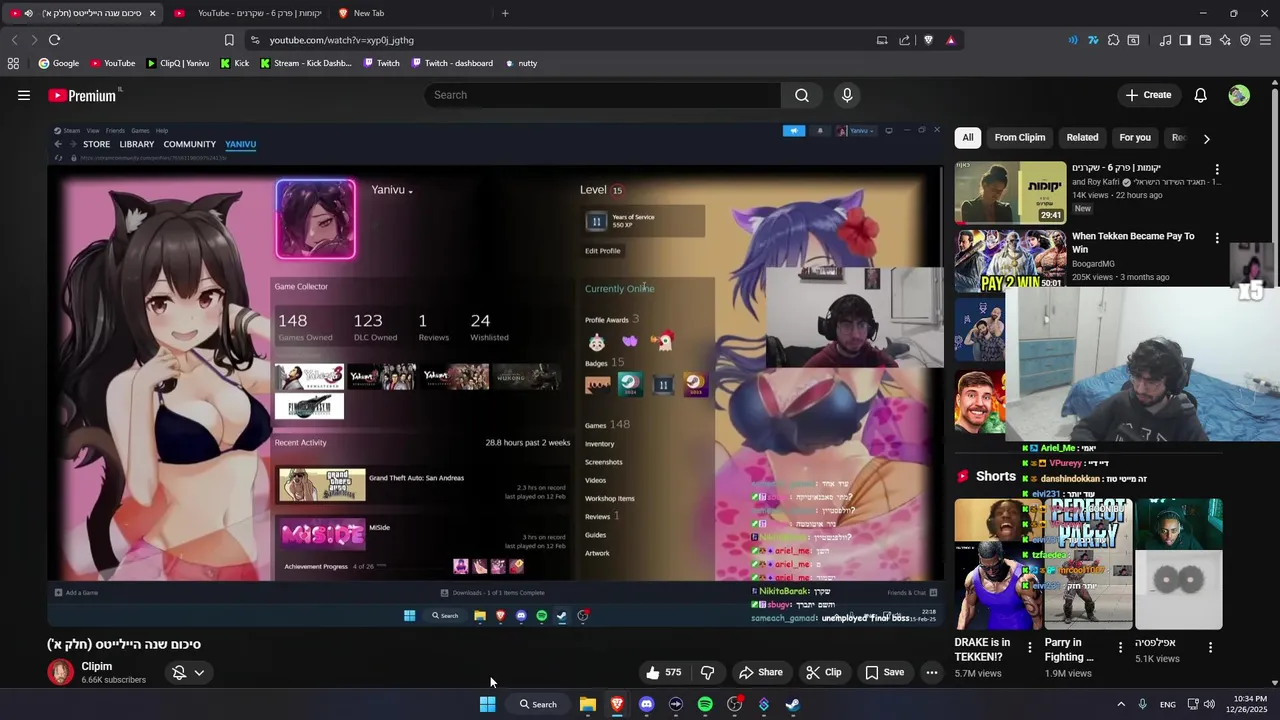Open options for Parry in Fighting short
This screenshot has height=720, width=1280.
[1120, 648]
